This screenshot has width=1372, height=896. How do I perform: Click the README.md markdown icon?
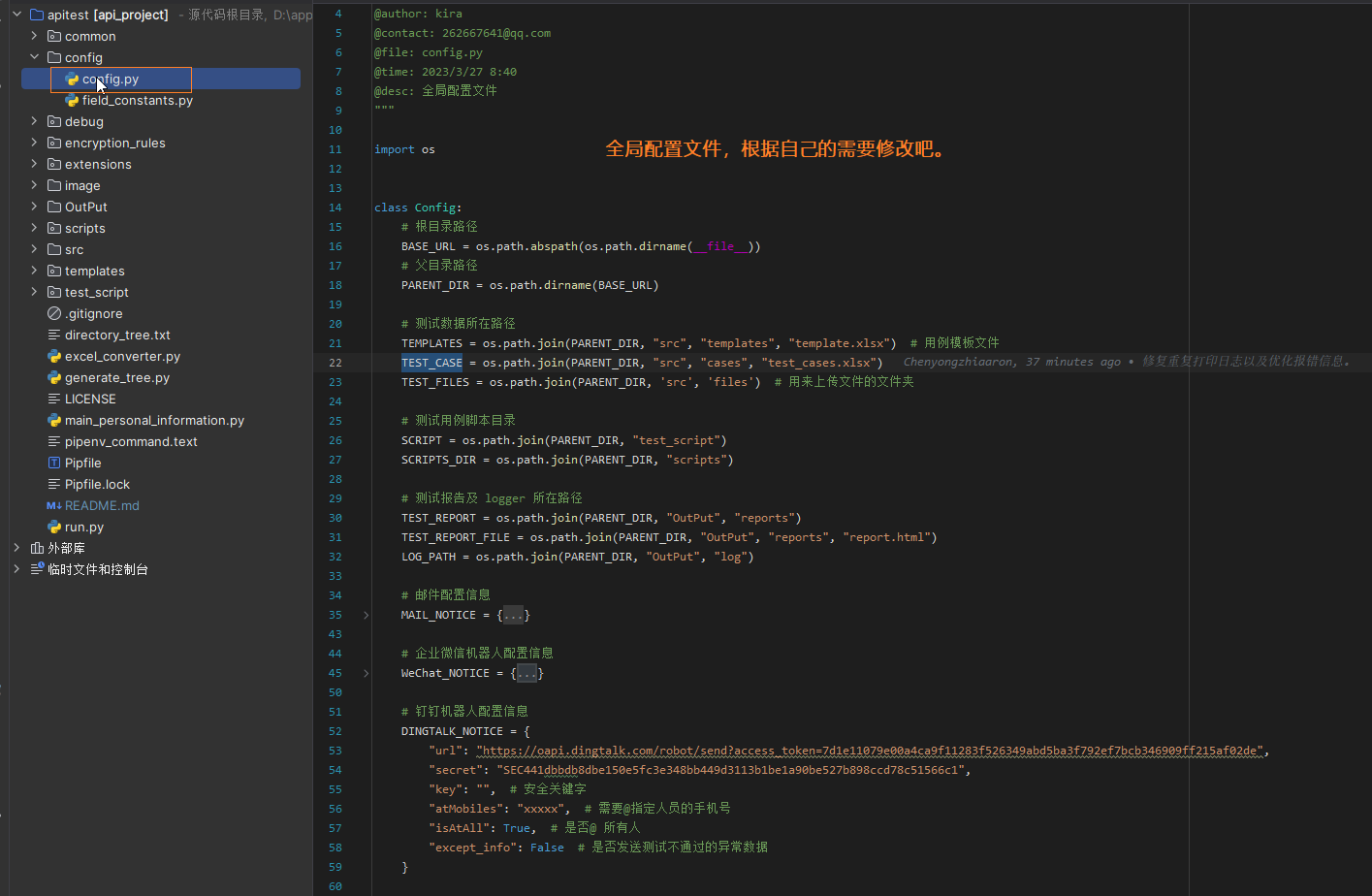click(54, 505)
